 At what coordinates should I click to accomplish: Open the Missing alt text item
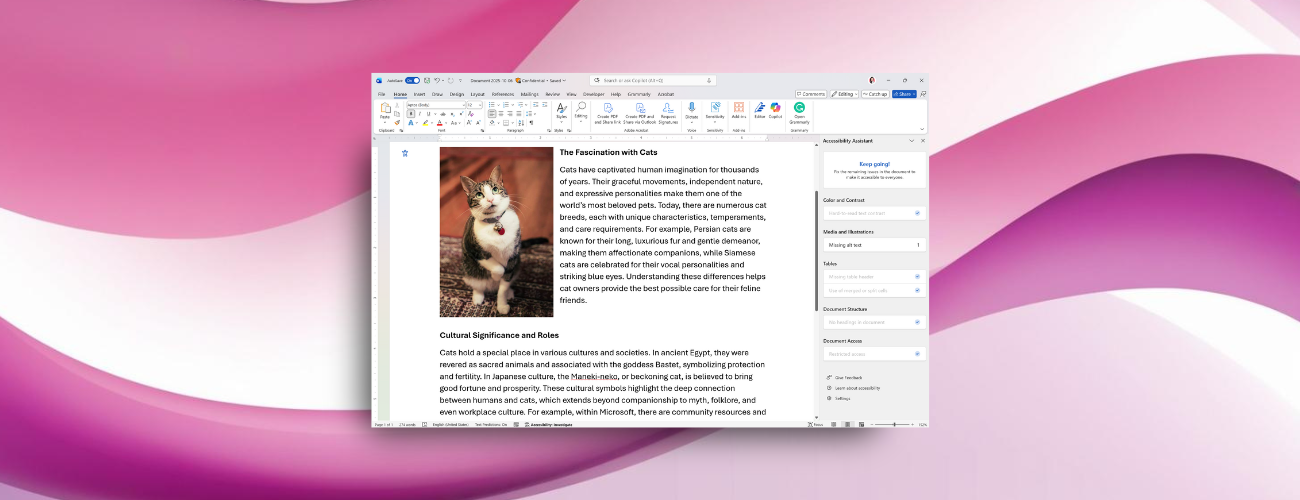pyautogui.click(x=874, y=245)
